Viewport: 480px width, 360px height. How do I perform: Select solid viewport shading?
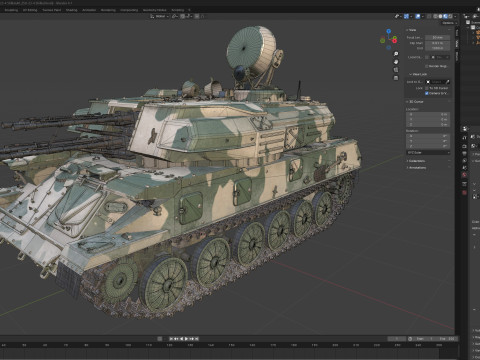(440, 16)
